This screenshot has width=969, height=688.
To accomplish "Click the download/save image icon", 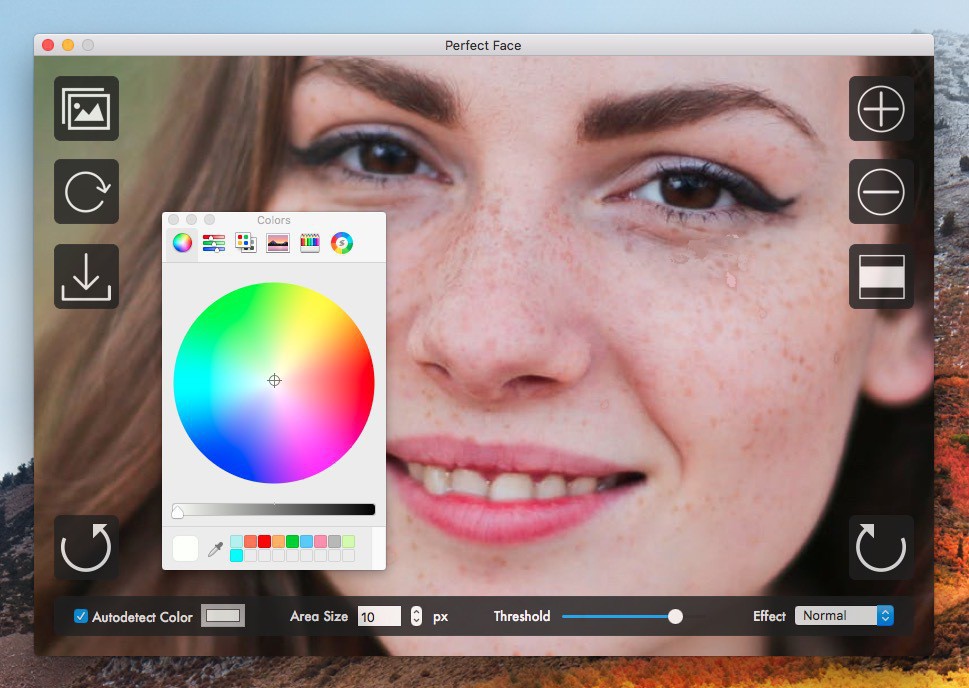I will coord(86,277).
